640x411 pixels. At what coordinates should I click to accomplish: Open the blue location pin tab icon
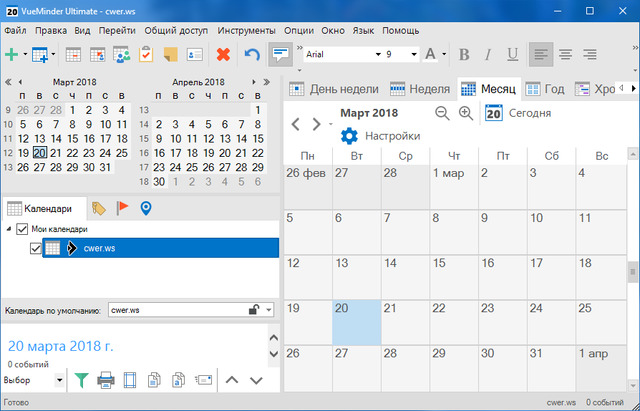[x=146, y=208]
